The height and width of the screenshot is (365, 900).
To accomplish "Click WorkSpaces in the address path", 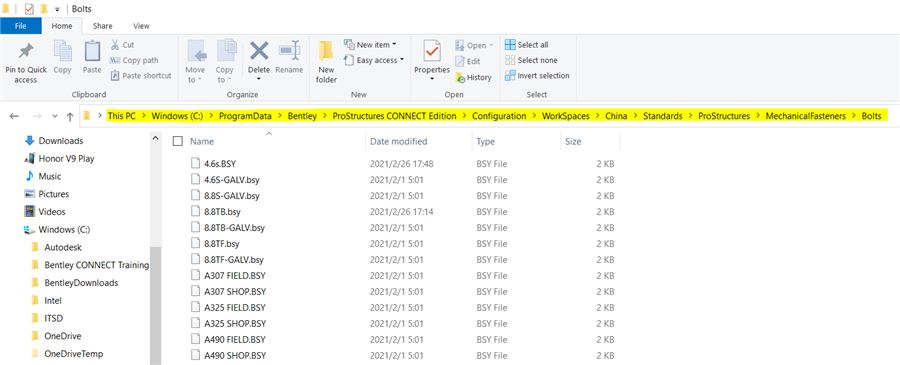I will tap(565, 116).
